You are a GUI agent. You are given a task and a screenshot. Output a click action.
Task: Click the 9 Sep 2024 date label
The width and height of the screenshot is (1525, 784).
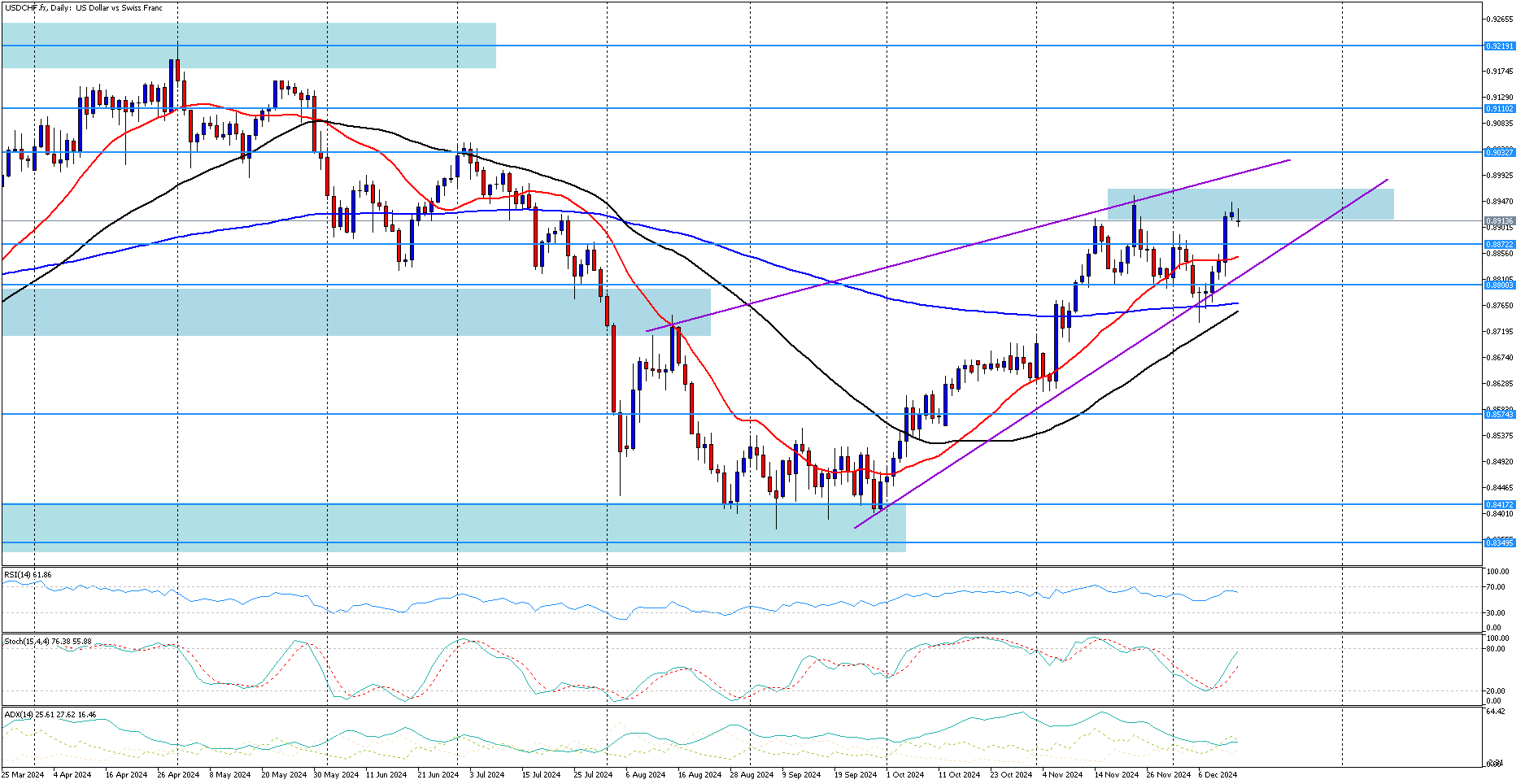pos(801,775)
